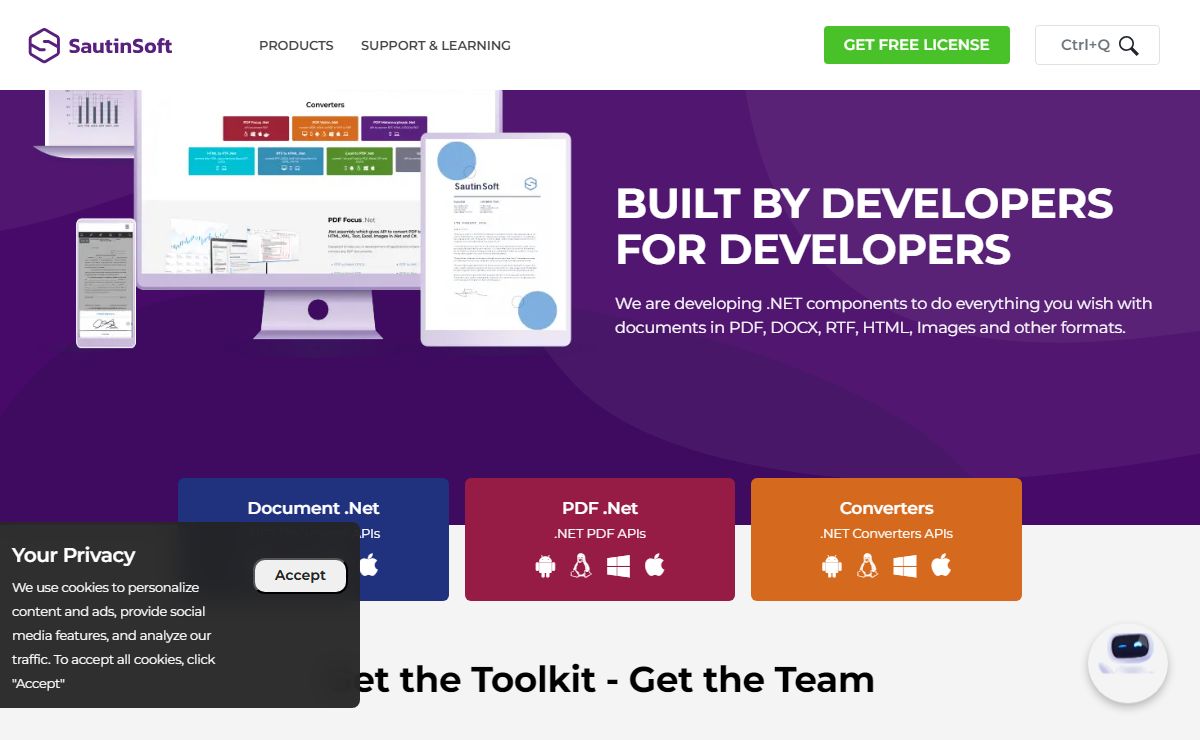This screenshot has width=1200, height=740.
Task: Click Linux penguin icon in Converters card
Action: [868, 567]
